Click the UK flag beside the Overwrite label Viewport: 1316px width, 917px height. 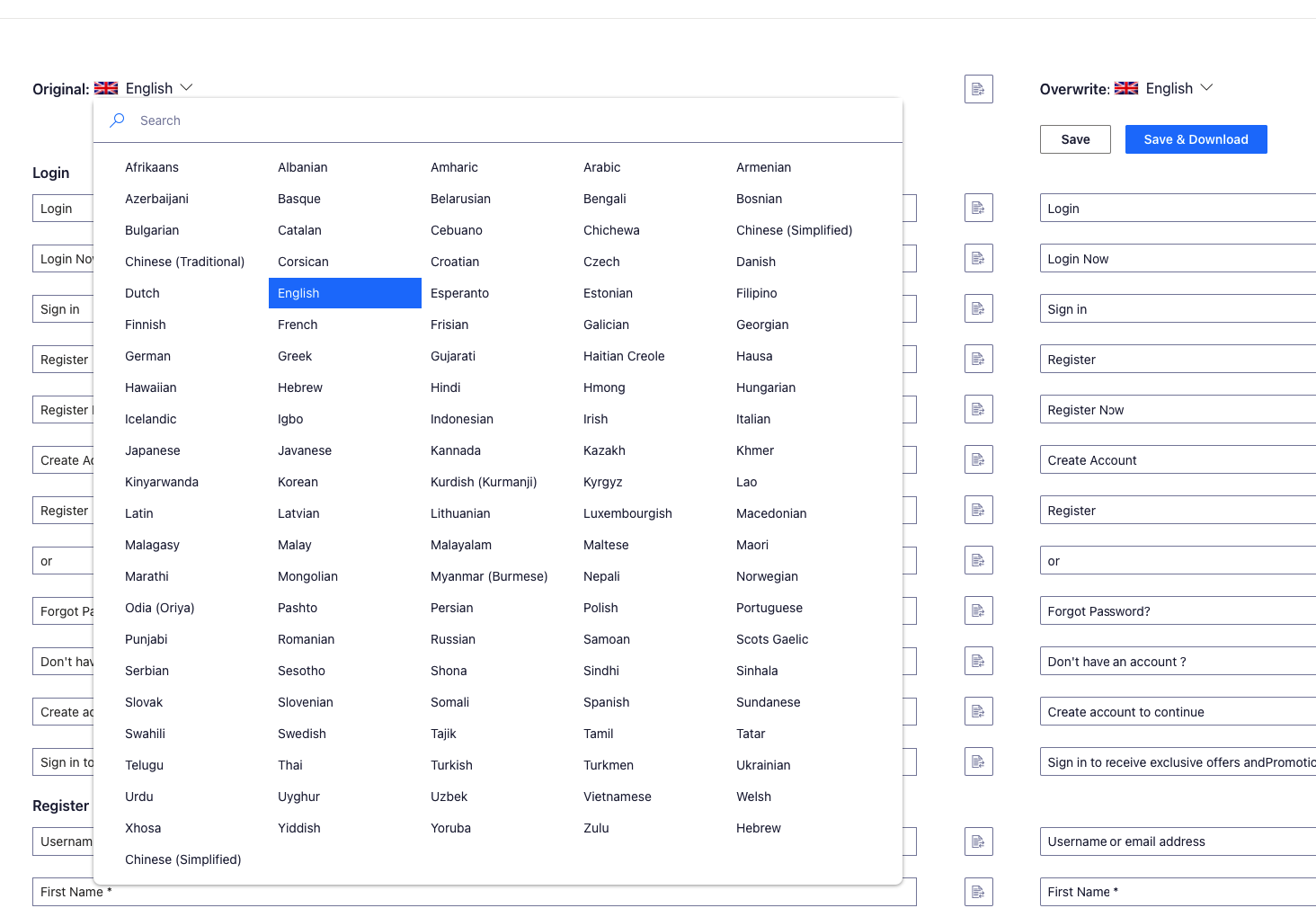(x=1125, y=87)
